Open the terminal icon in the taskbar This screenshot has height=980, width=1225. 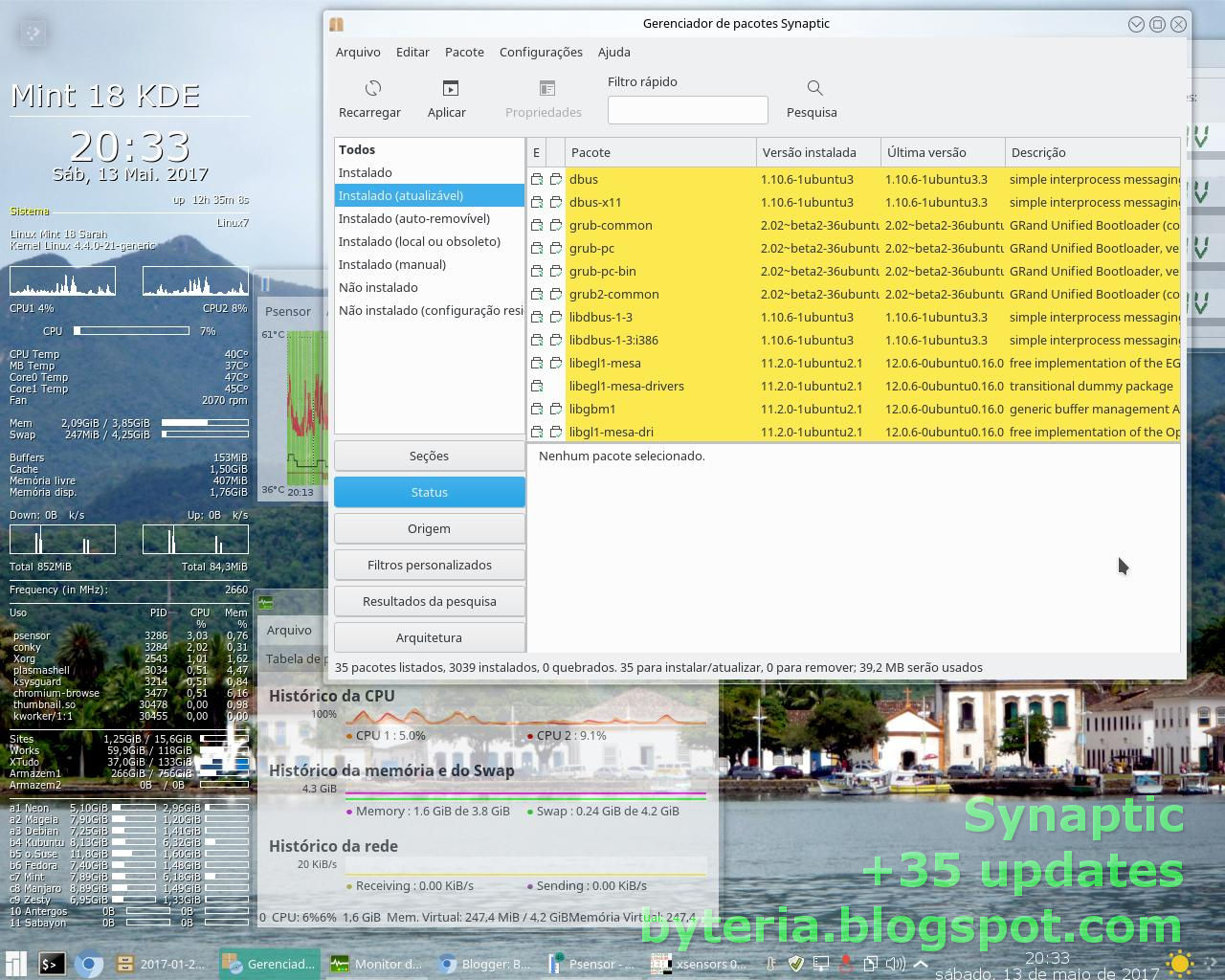[53, 964]
